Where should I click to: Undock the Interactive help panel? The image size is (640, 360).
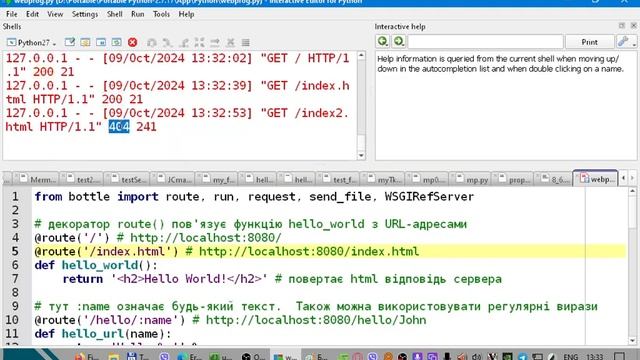click(622, 26)
